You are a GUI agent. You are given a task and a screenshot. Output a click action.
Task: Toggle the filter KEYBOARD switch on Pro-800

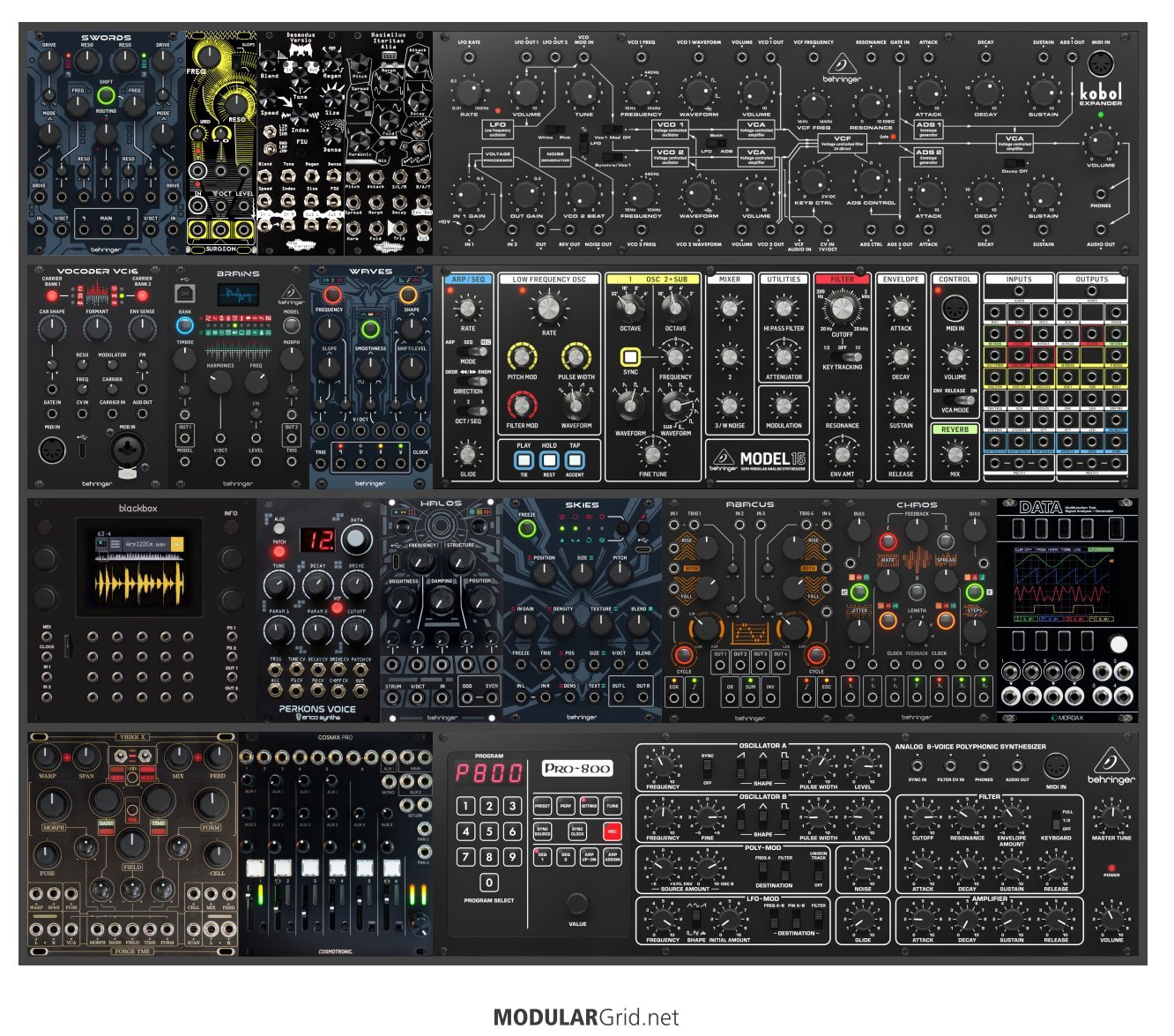[1056, 820]
